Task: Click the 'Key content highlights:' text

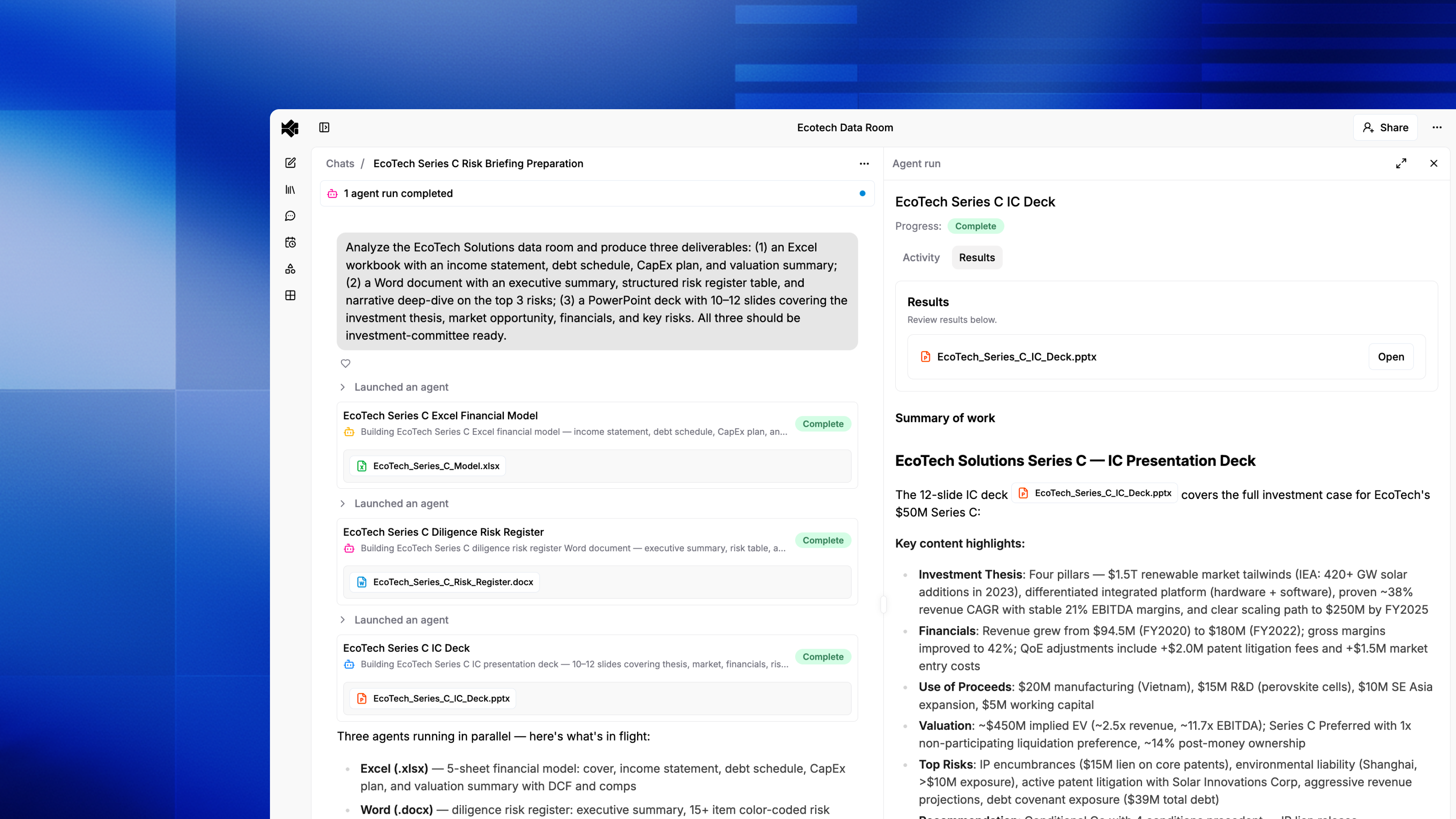Action: coord(960,544)
